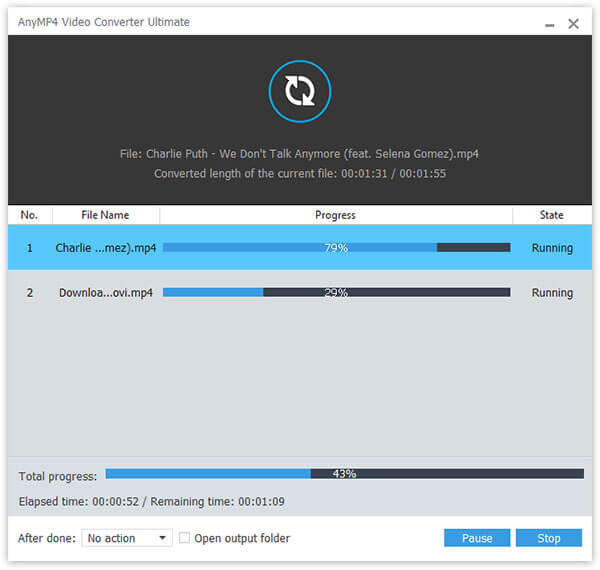Click the number 2 in second row
Image resolution: width=600 pixels, height=570 pixels.
tap(29, 293)
